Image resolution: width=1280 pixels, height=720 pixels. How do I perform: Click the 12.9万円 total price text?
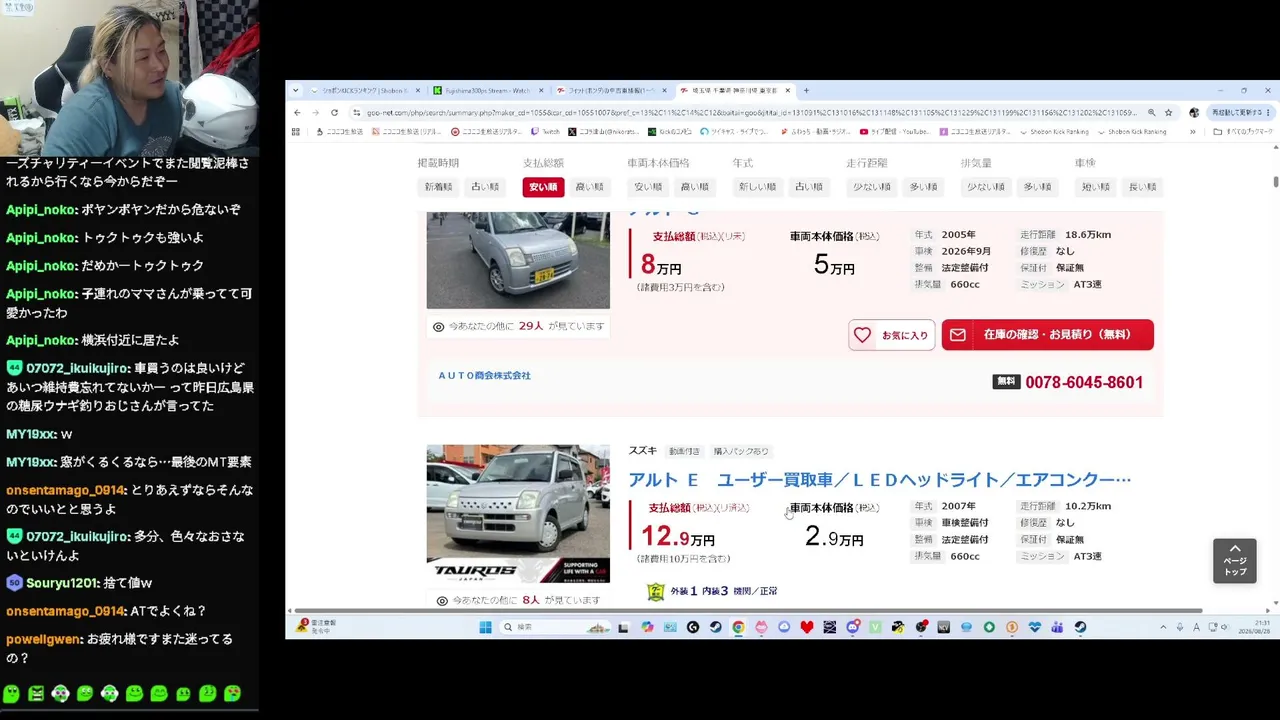pos(678,539)
